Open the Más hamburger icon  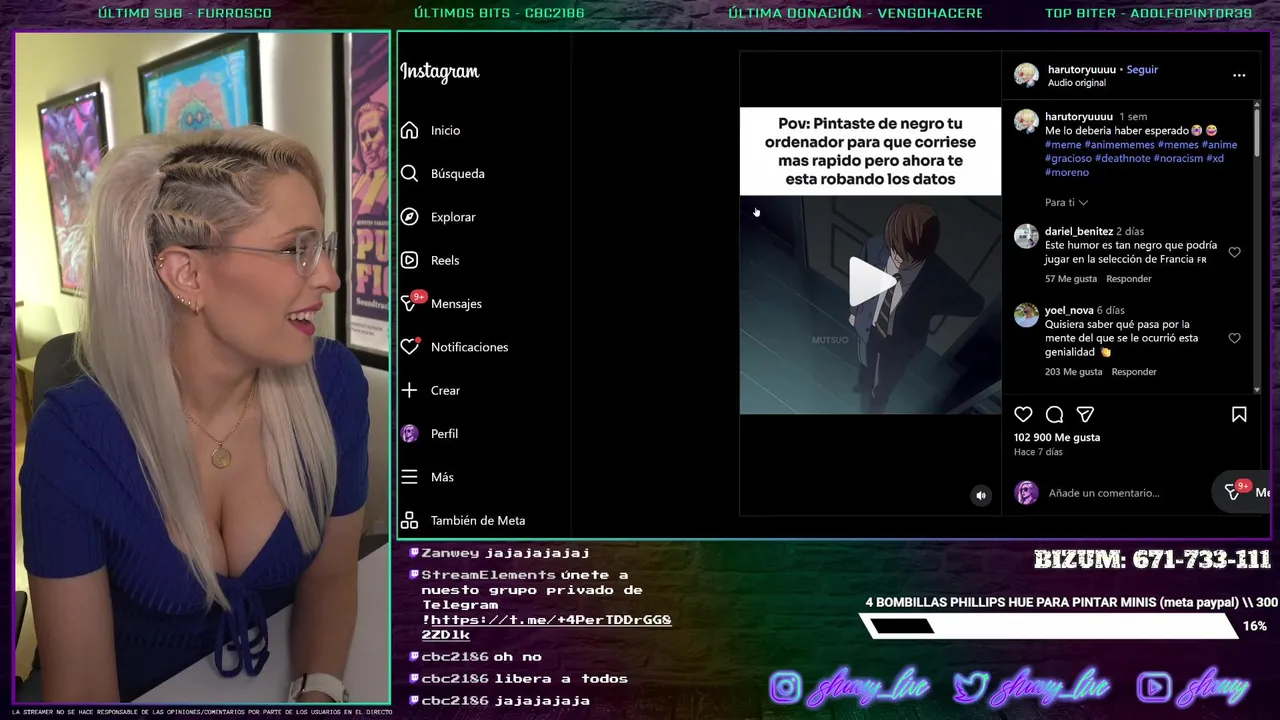pos(409,477)
